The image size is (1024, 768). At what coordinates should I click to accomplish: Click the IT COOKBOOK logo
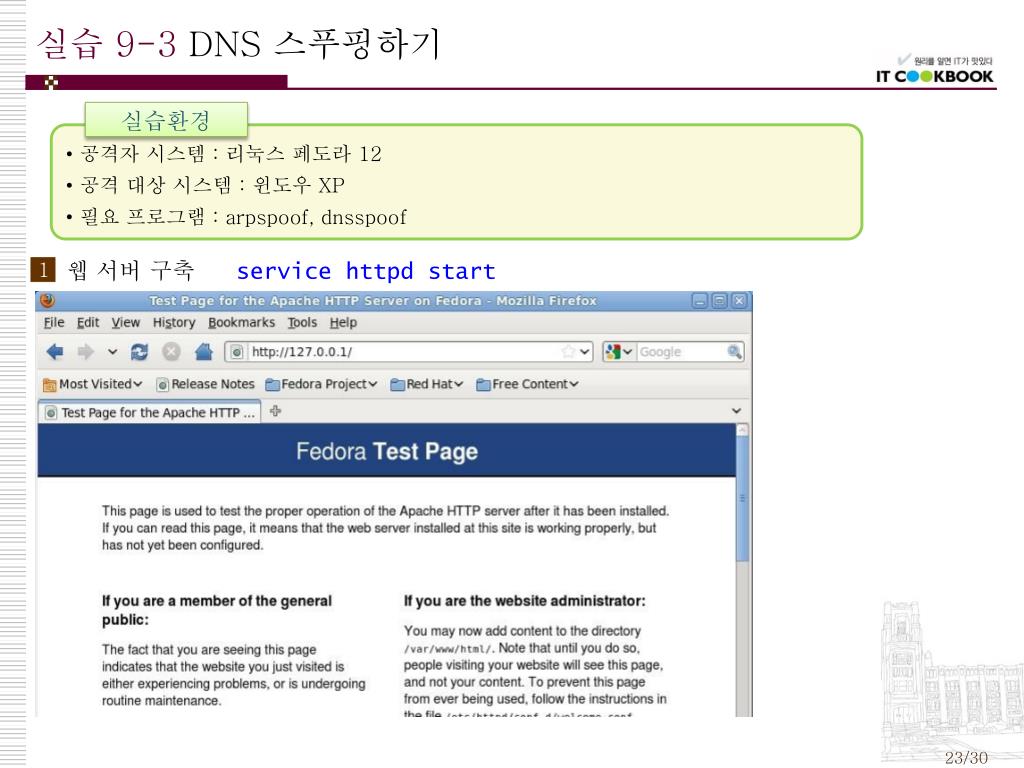[x=935, y=71]
